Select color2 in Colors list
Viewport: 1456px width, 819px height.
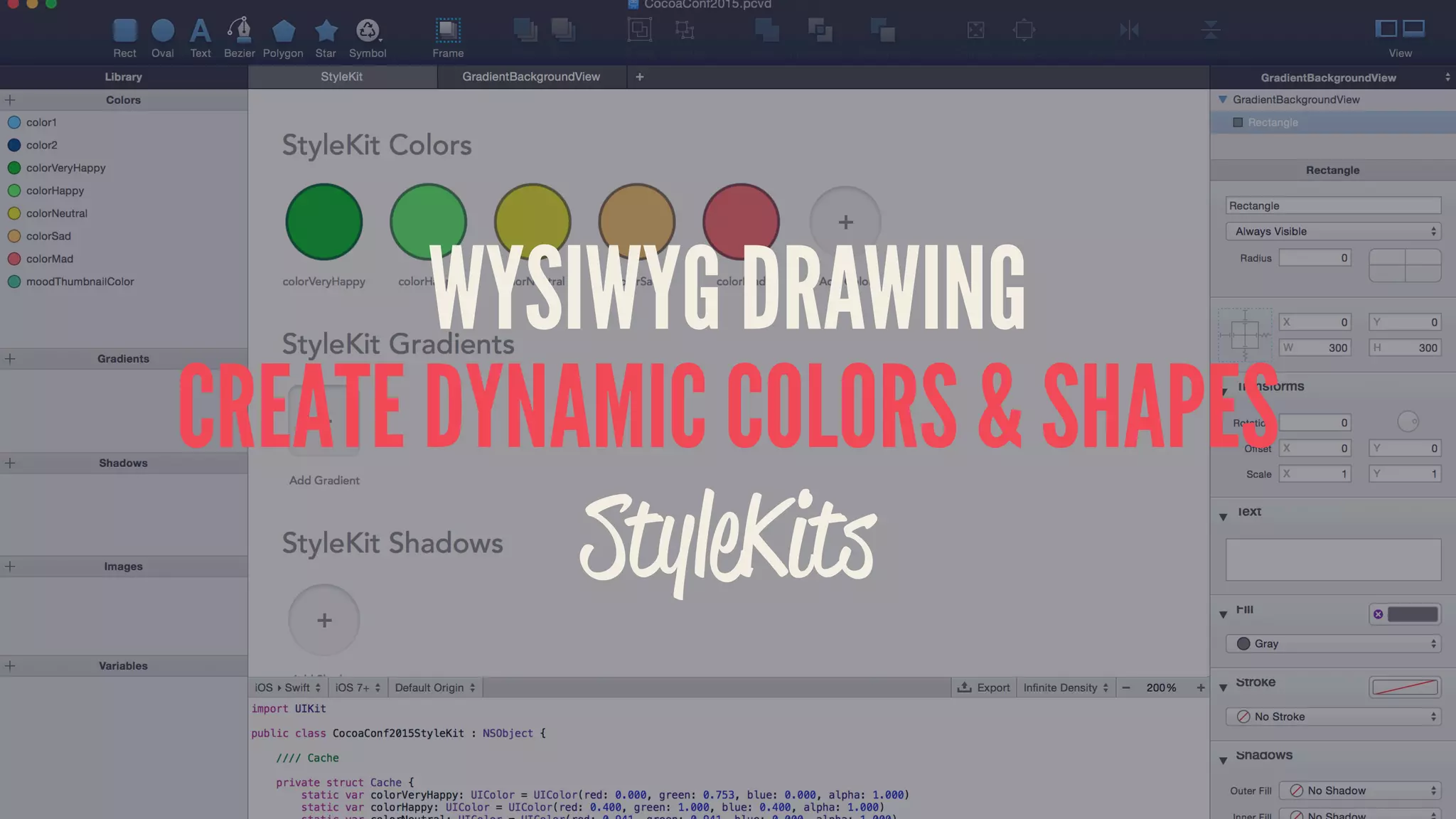click(x=124, y=145)
